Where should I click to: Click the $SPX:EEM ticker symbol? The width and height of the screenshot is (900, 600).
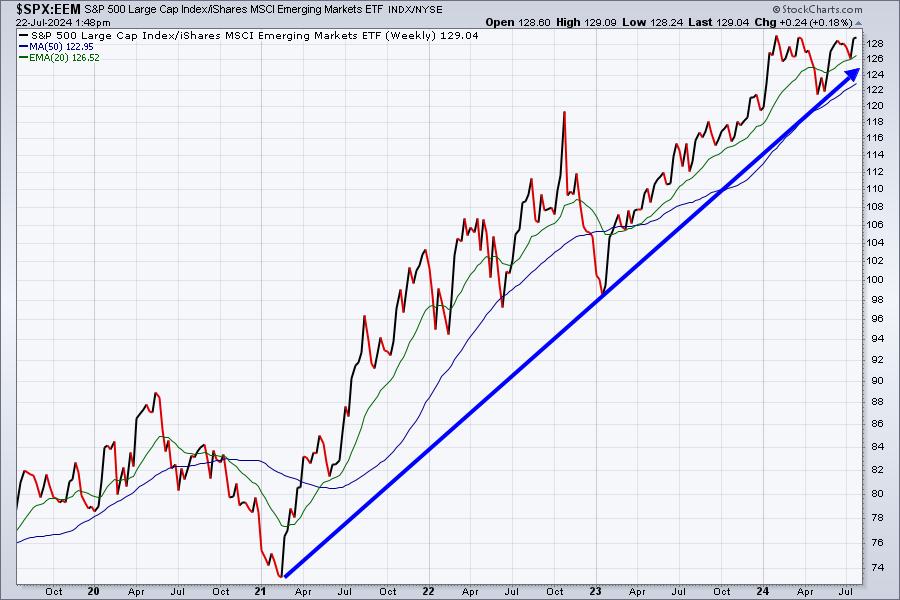[x=40, y=9]
